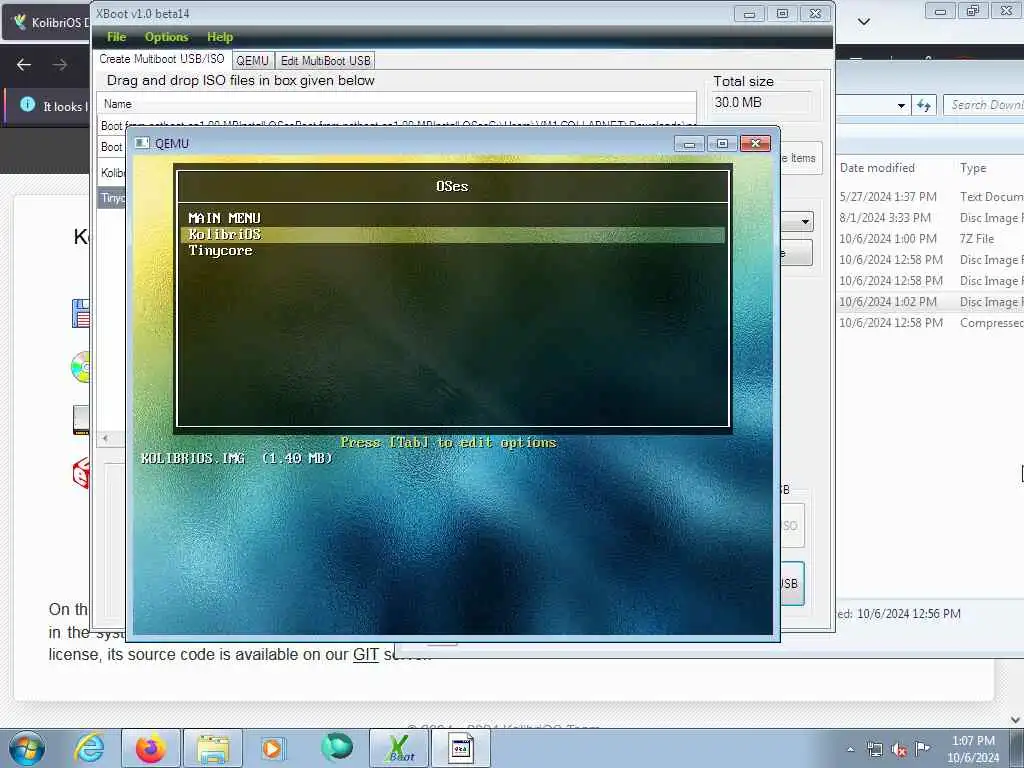This screenshot has height=768, width=1024.
Task: Open Windows Media Player from the taskbar
Action: (272, 748)
